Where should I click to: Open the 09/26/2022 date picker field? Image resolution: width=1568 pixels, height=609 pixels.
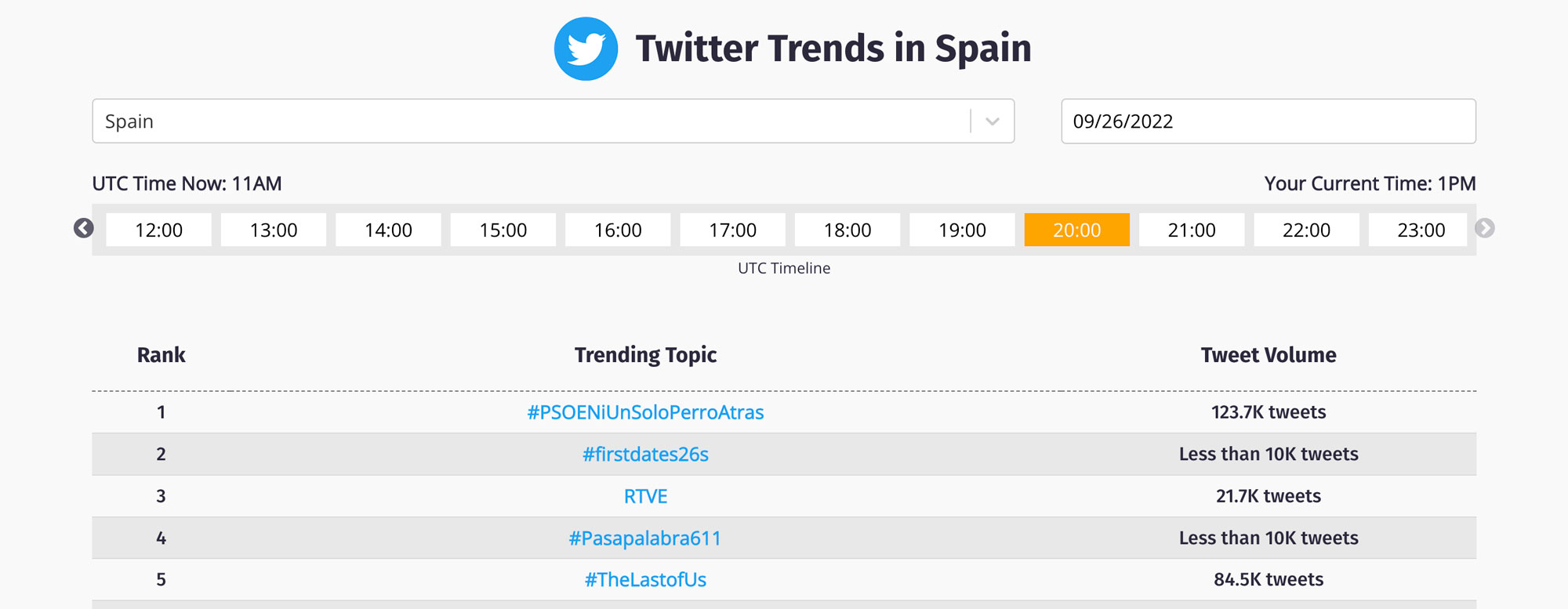(x=1269, y=121)
